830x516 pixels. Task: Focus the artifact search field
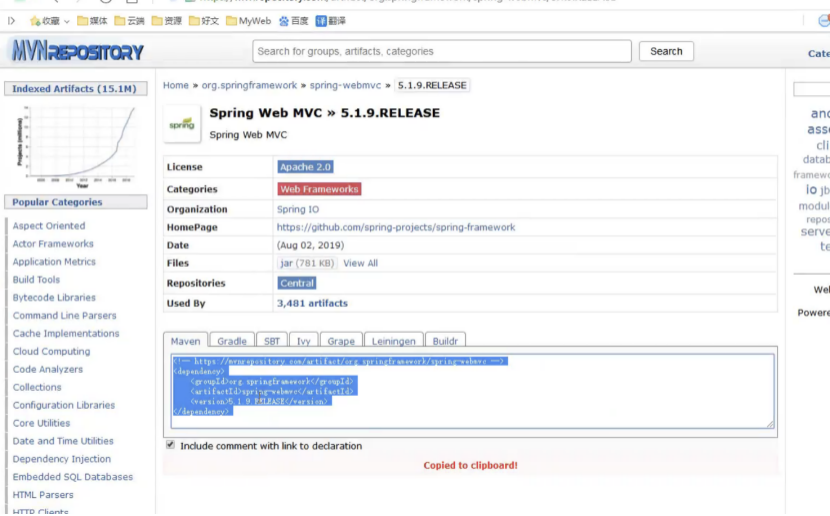click(x=442, y=51)
